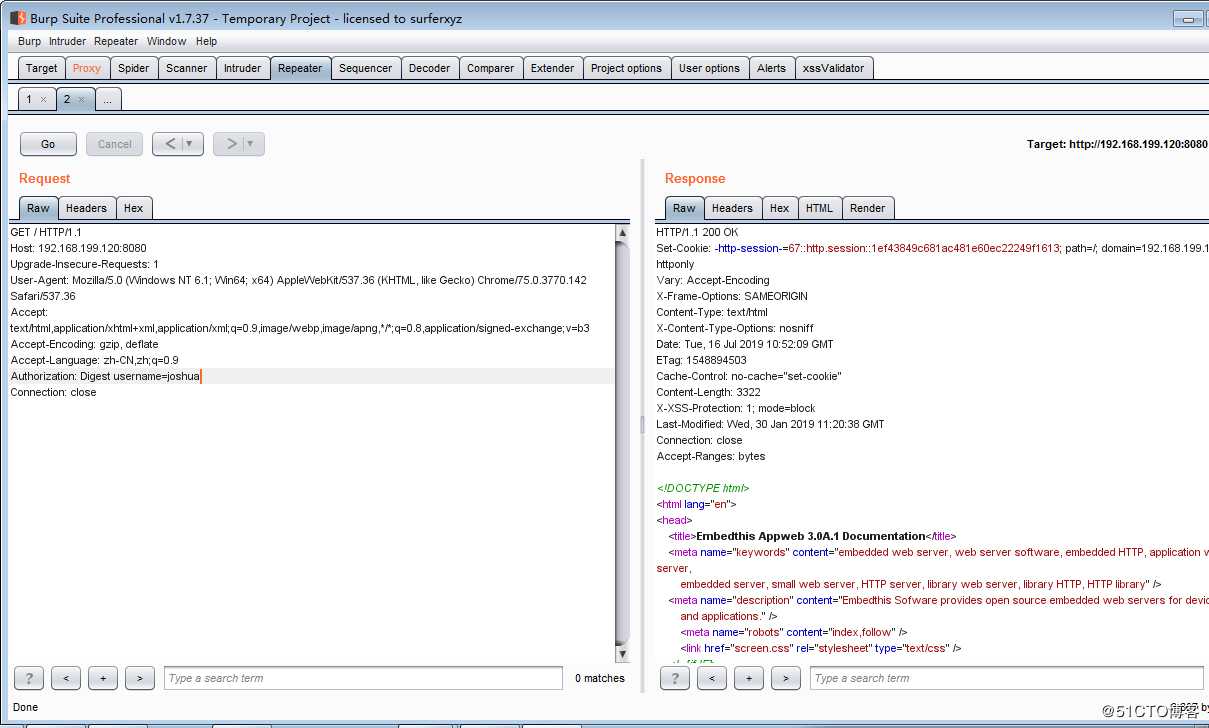
Task: Click the response search previous < button
Action: 712,678
